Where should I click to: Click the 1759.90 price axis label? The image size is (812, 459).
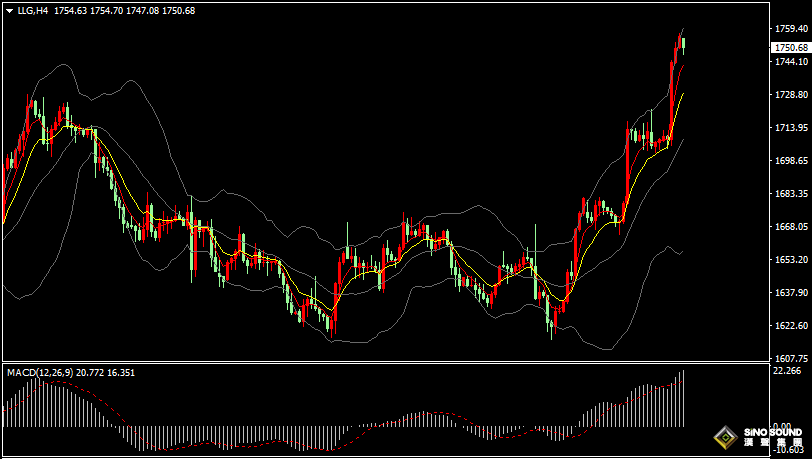coord(790,29)
